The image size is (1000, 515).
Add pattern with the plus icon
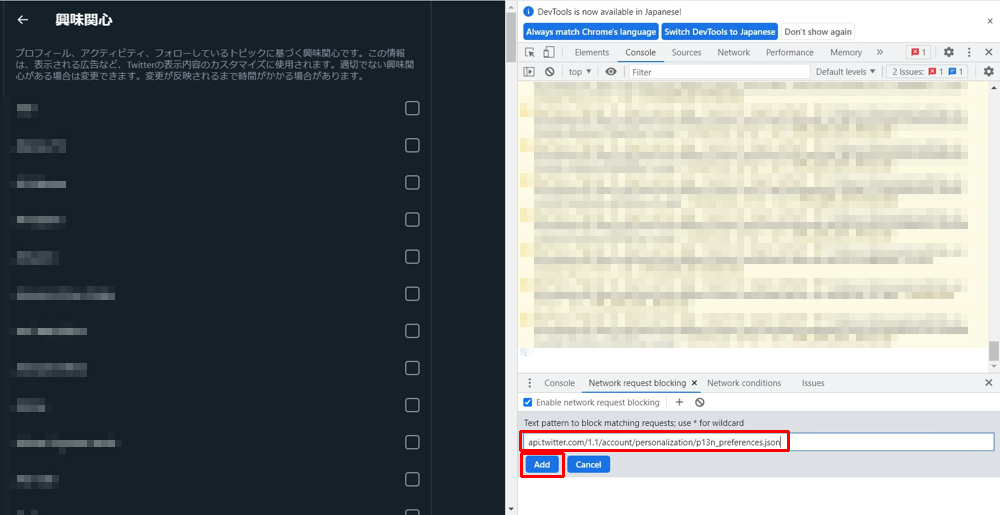(x=679, y=402)
